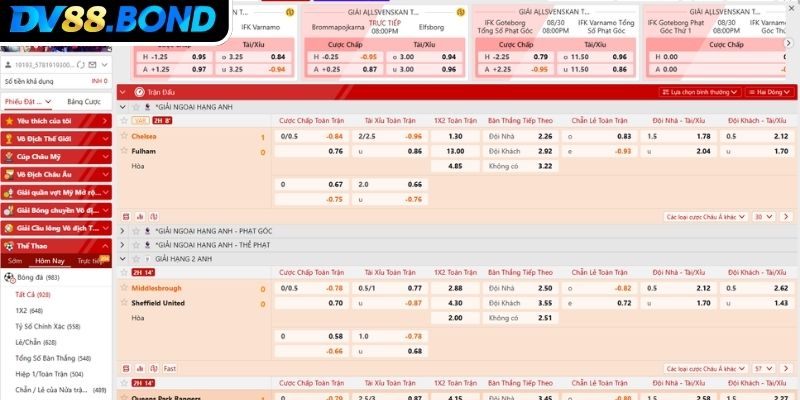This screenshot has height=400, width=800.
Task: Switch to the Bảng Cược tab
Action: [x=83, y=102]
